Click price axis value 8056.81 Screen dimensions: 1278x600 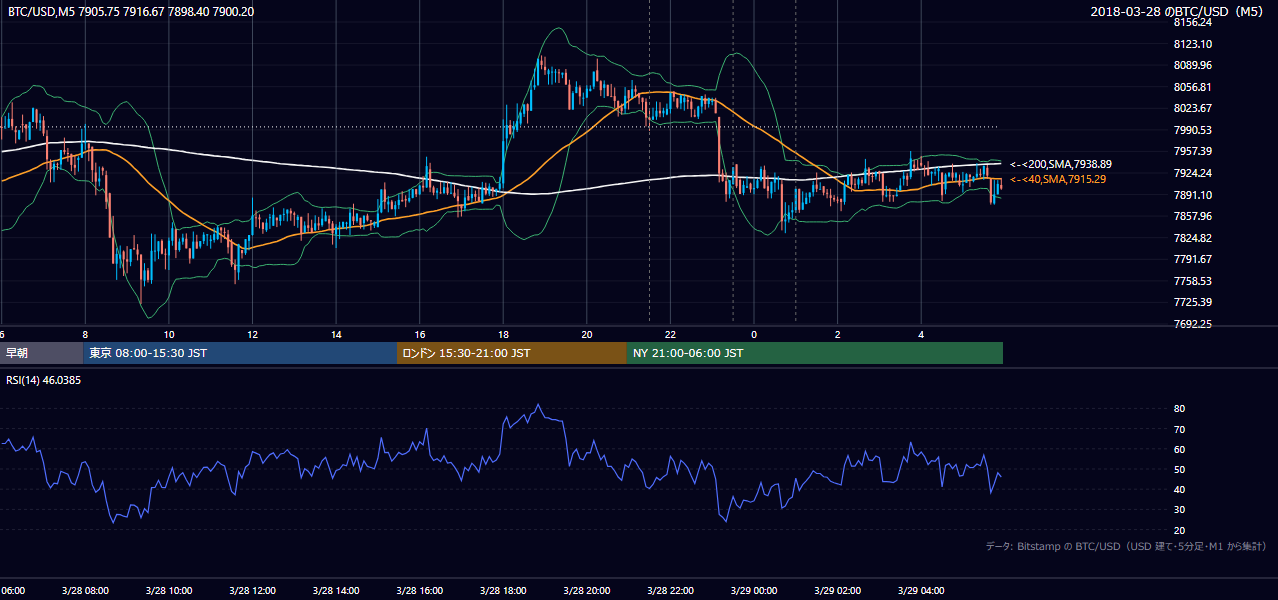(x=1193, y=87)
